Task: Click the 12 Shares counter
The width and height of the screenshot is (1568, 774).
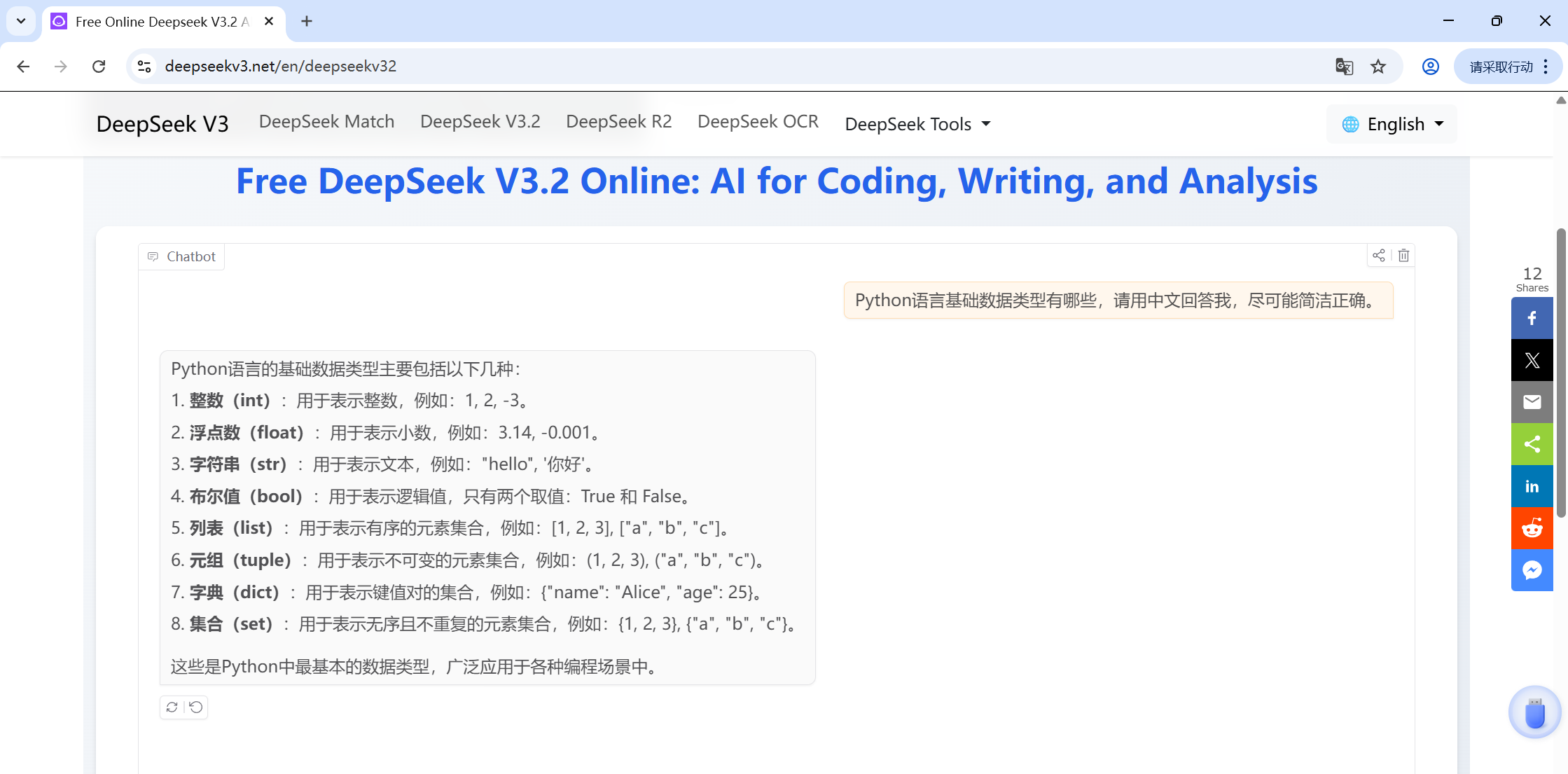Action: tap(1532, 279)
